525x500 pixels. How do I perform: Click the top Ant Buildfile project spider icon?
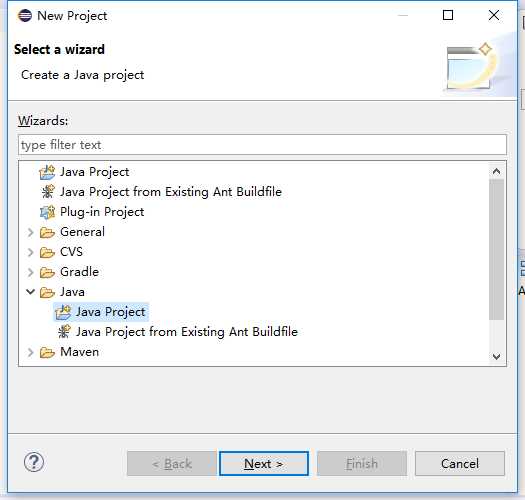(48, 192)
